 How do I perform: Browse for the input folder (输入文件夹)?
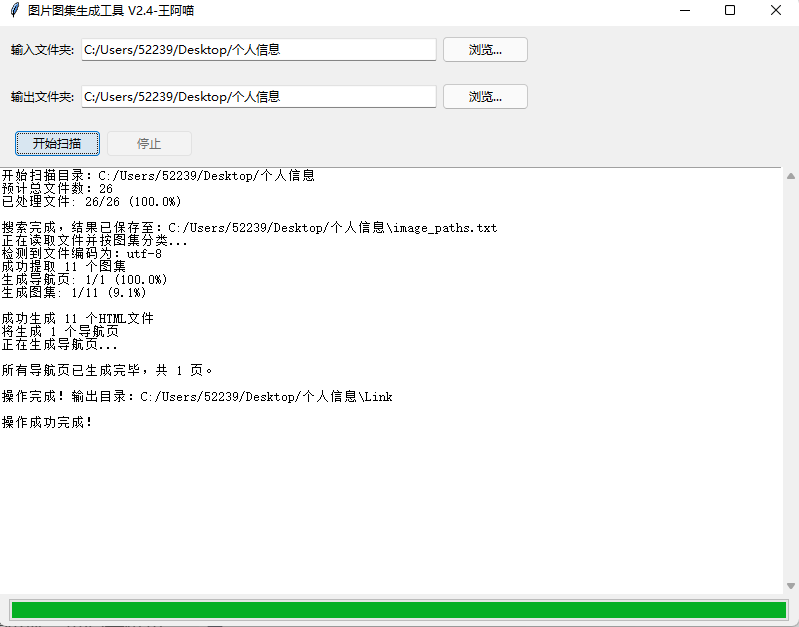point(485,49)
